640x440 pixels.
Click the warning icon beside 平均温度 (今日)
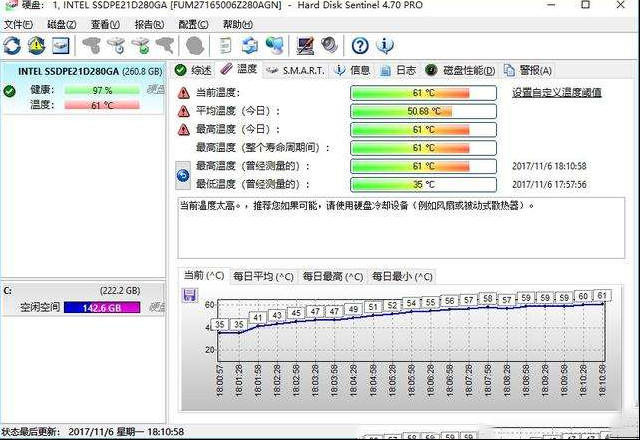[184, 111]
